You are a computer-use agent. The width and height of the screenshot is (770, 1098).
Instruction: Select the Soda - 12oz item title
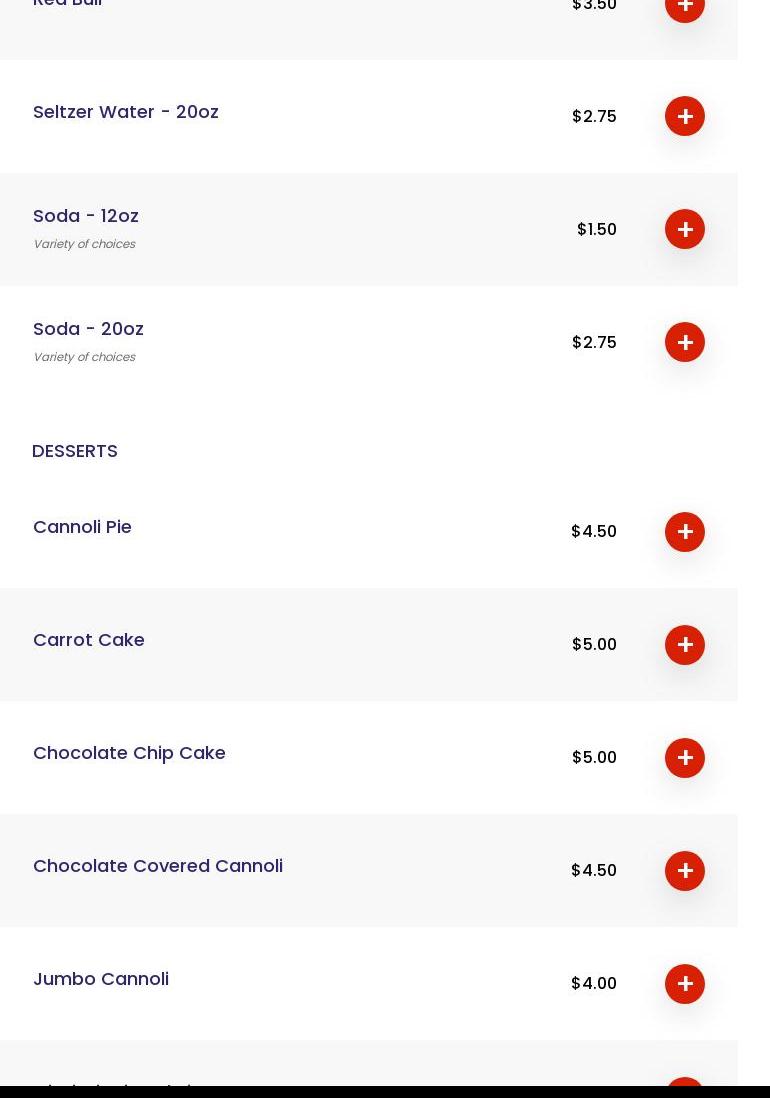[x=86, y=215]
